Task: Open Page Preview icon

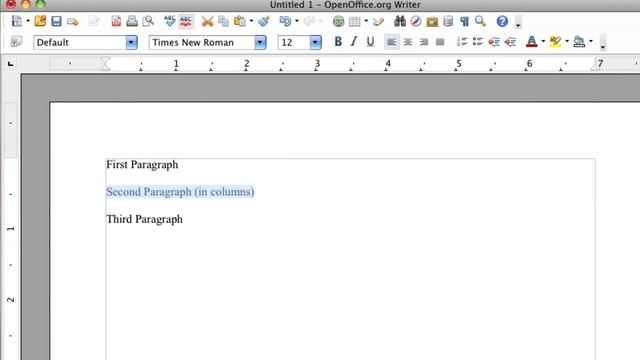Action: click(x=148, y=21)
